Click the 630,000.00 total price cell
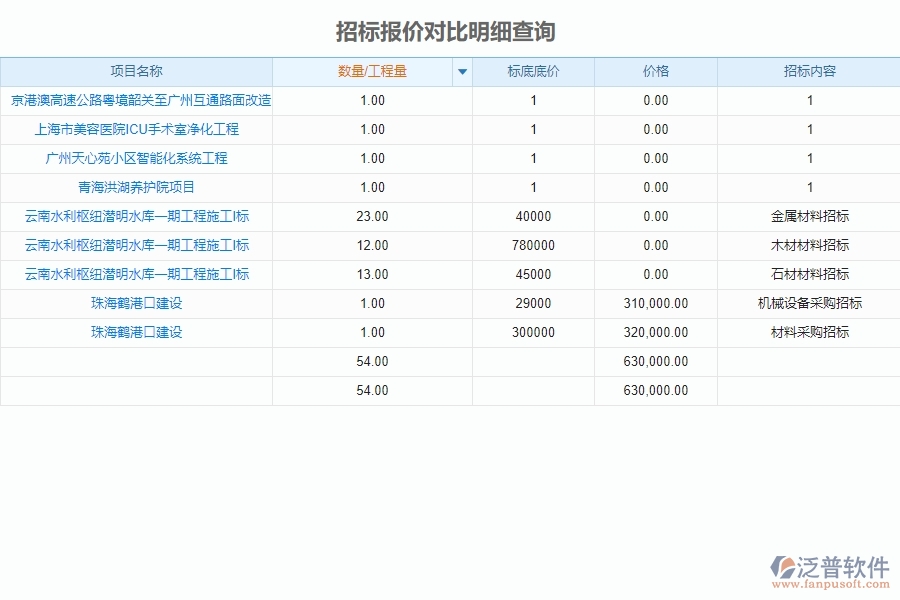 (x=656, y=362)
